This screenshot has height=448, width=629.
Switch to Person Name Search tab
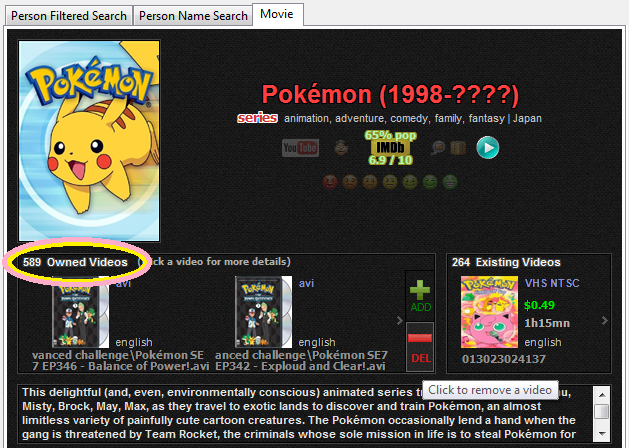[193, 16]
